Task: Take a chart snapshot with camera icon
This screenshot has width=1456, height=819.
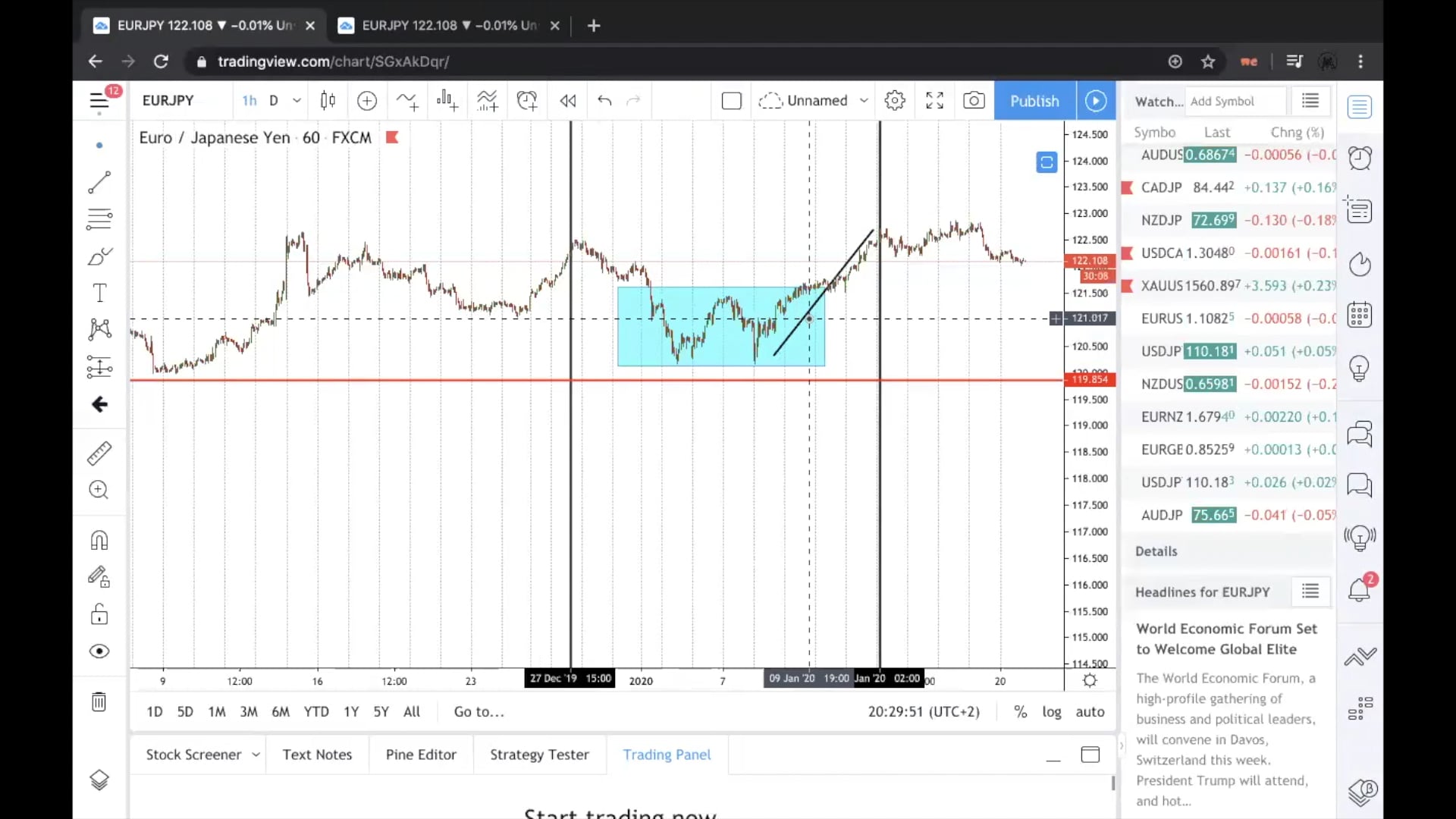Action: (974, 101)
